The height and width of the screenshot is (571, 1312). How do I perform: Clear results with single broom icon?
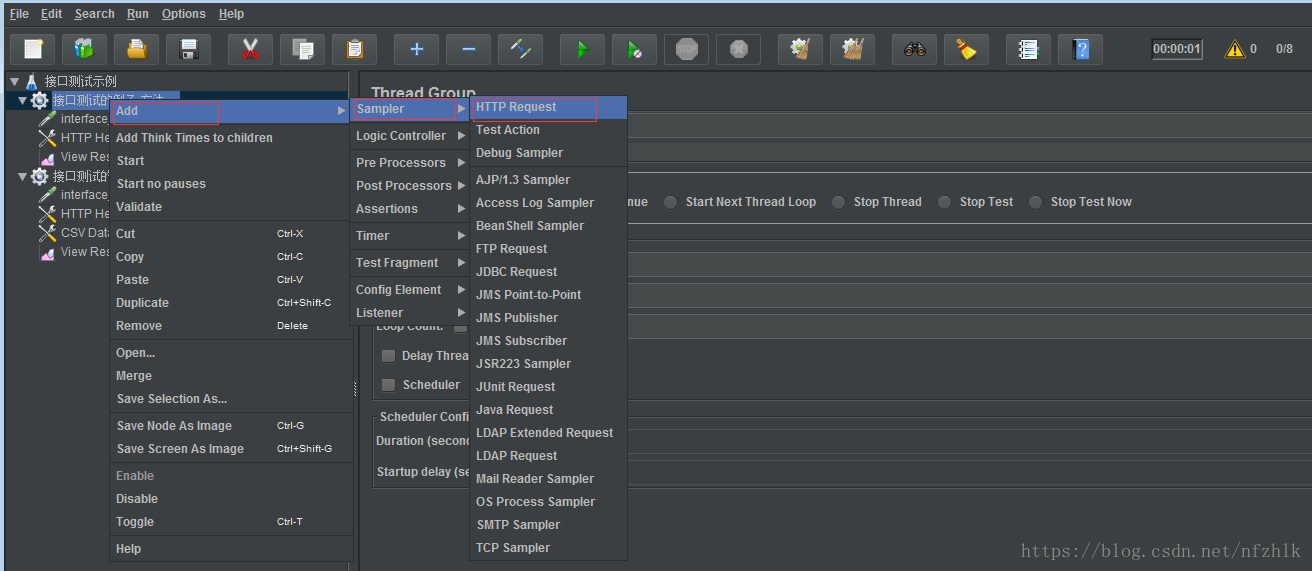[800, 49]
